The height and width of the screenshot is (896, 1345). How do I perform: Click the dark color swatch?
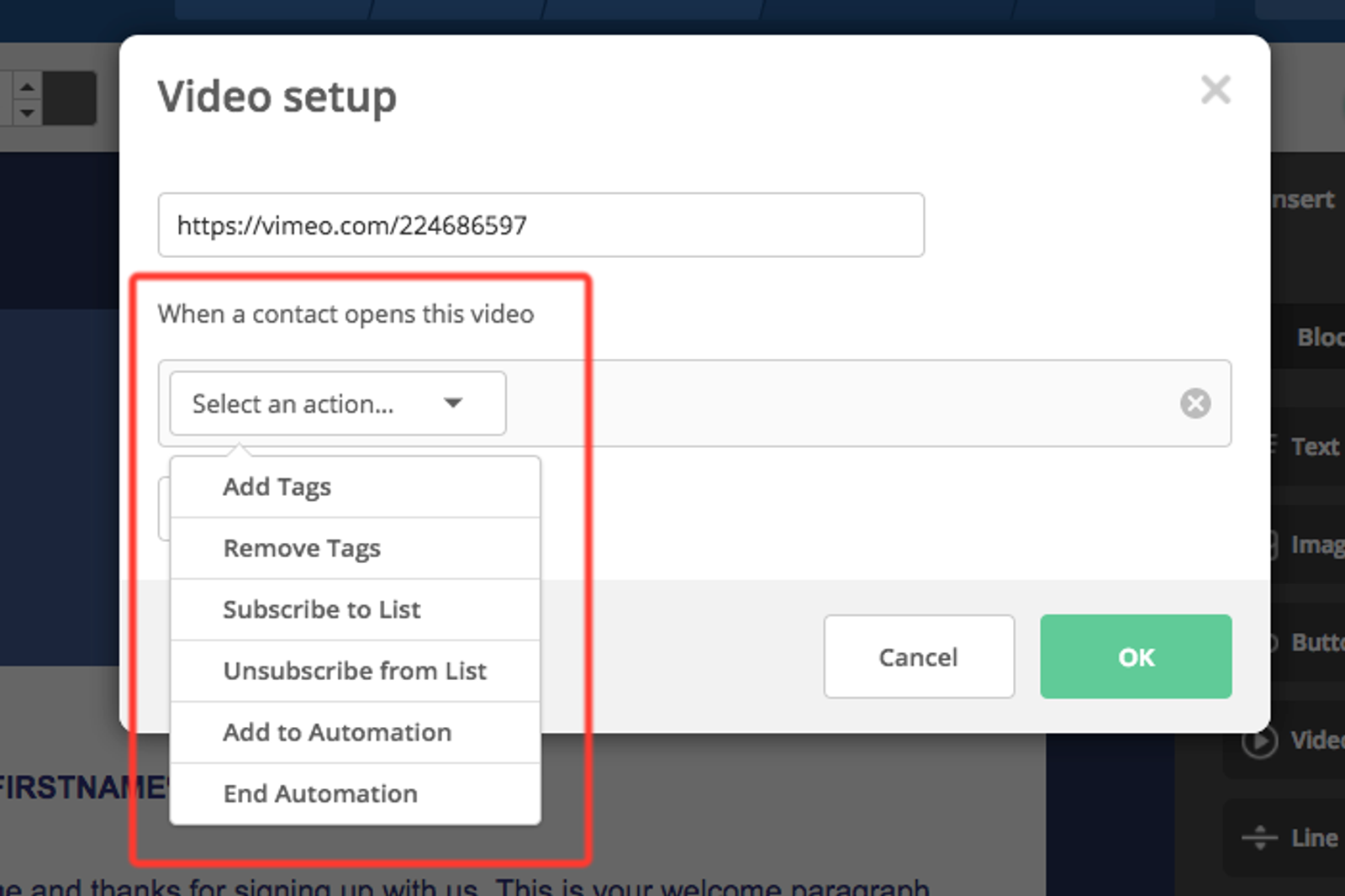coord(70,98)
